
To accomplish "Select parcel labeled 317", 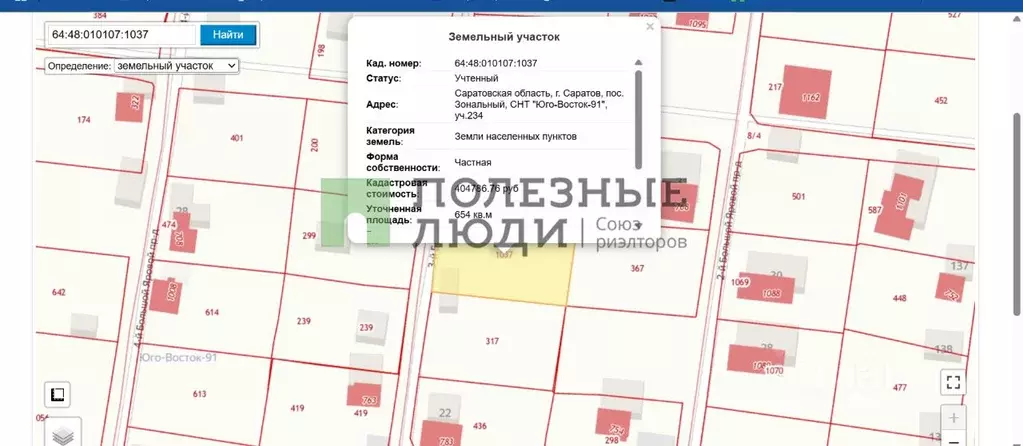I will [493, 341].
